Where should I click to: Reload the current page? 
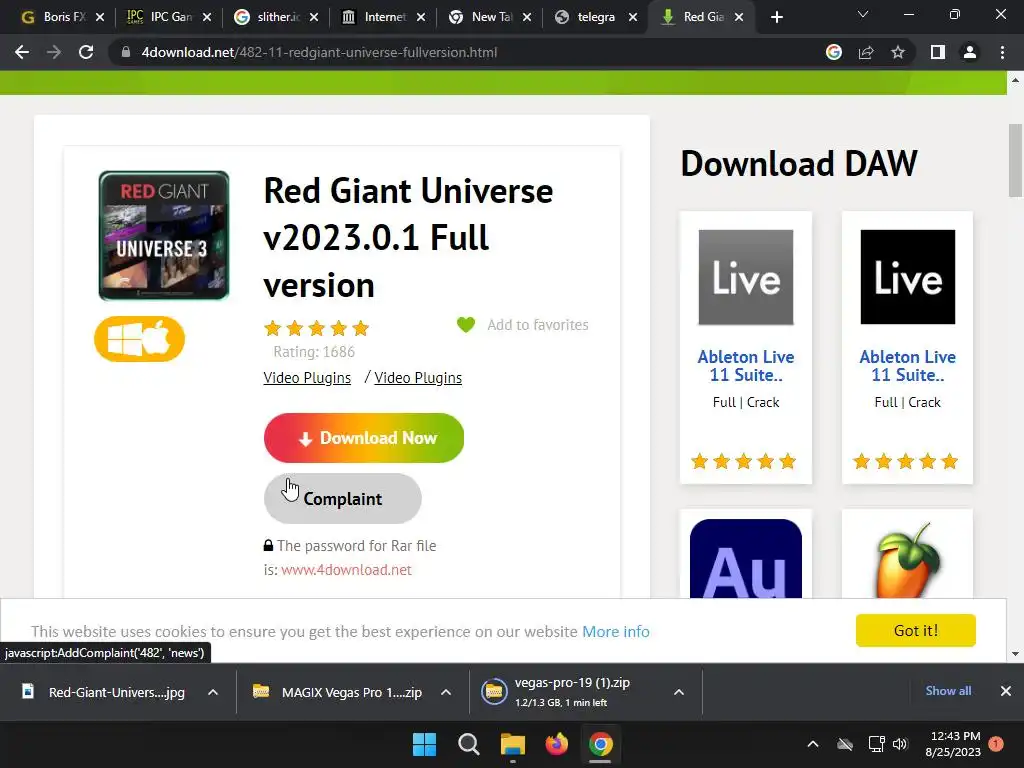(x=86, y=52)
